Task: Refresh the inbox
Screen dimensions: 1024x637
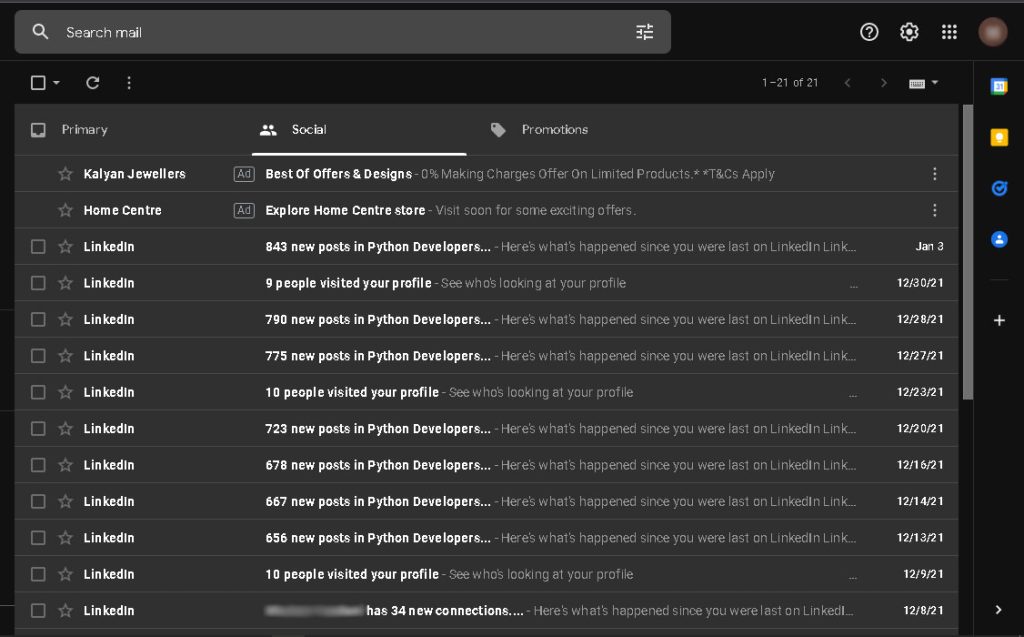Action: click(93, 83)
